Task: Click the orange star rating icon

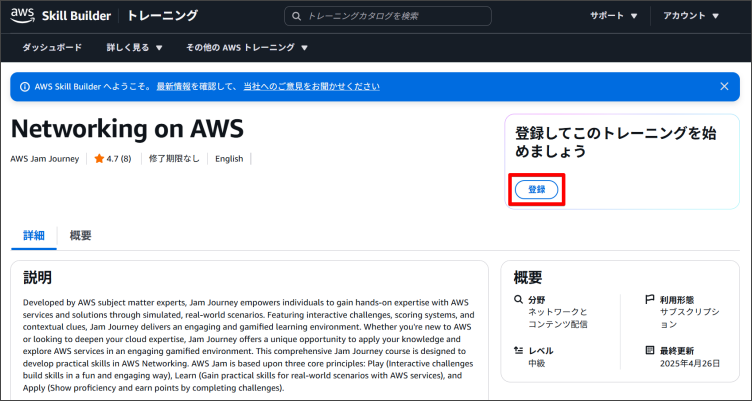Action: 99,158
